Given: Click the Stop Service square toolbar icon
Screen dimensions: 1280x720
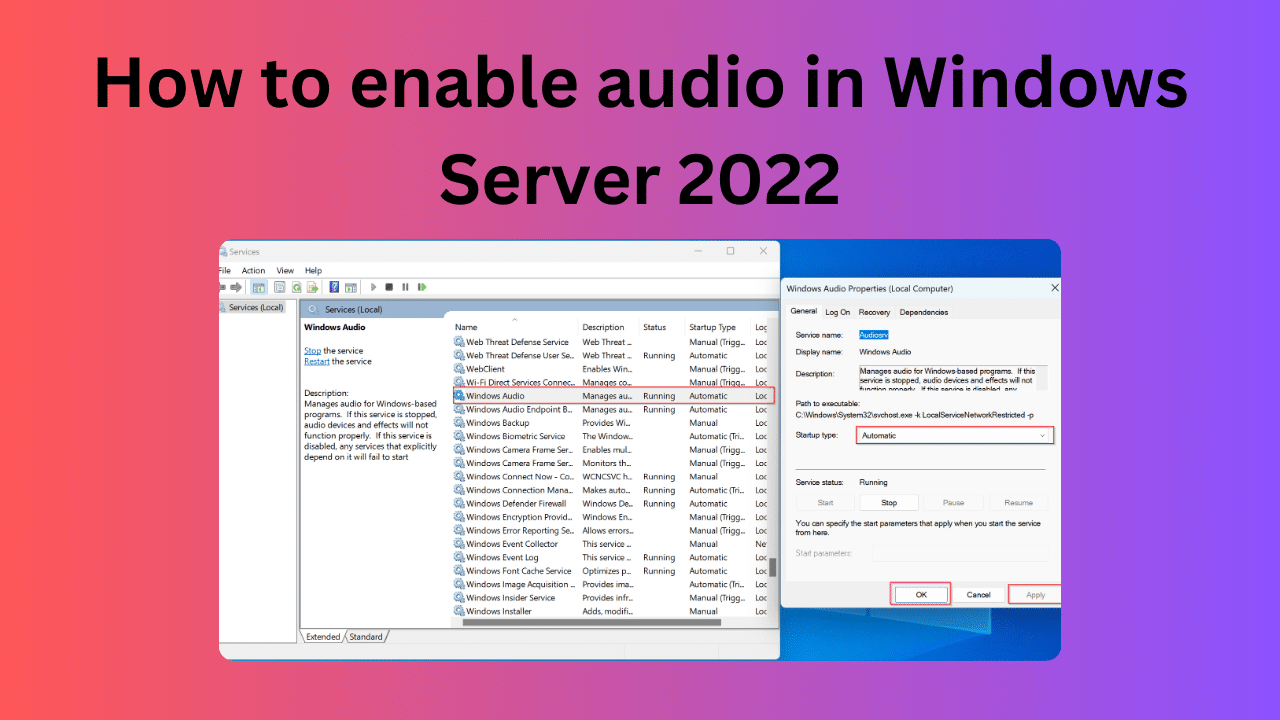Looking at the screenshot, I should (x=389, y=287).
